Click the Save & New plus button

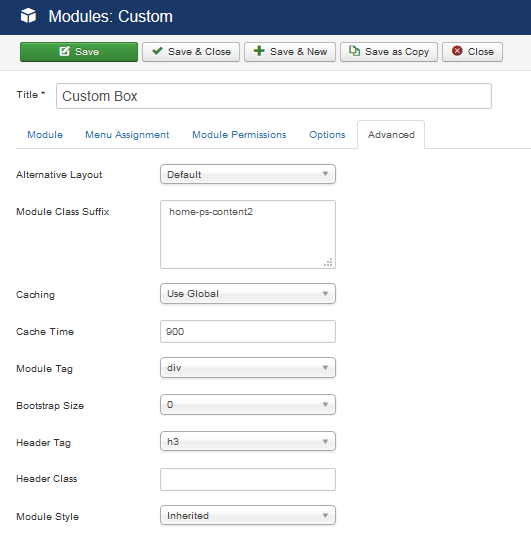(290, 52)
